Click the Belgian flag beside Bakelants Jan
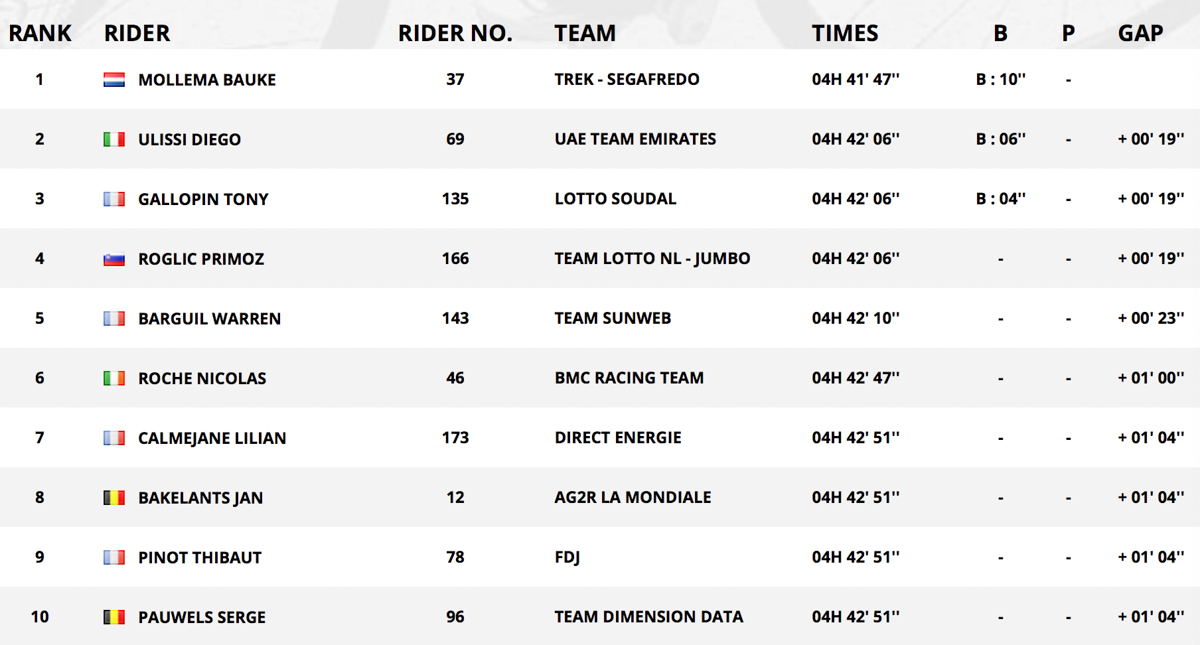This screenshot has height=645, width=1200. 114,498
